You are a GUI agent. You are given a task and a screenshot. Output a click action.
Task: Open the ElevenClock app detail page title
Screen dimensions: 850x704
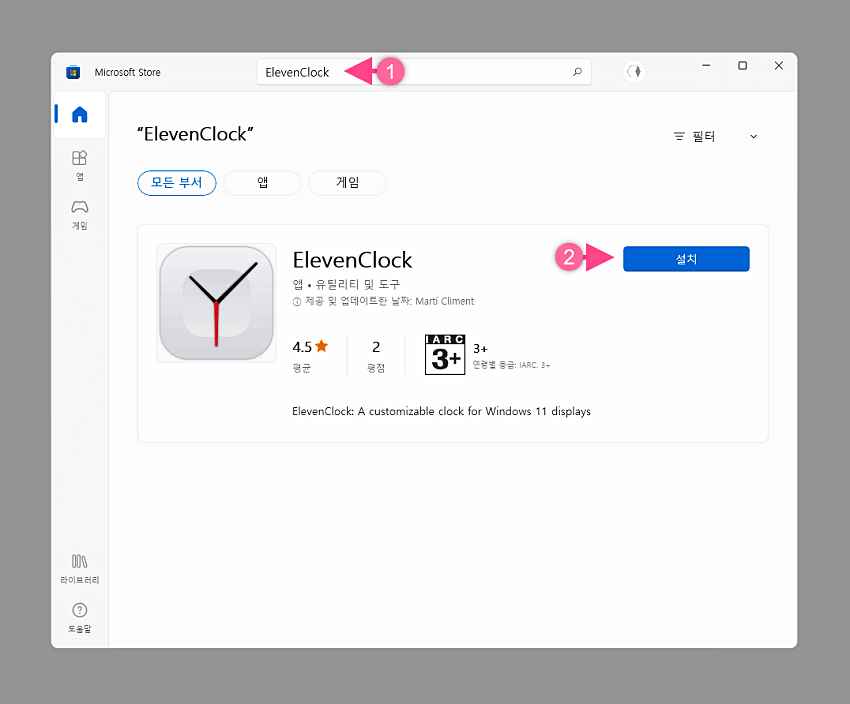[x=352, y=259]
